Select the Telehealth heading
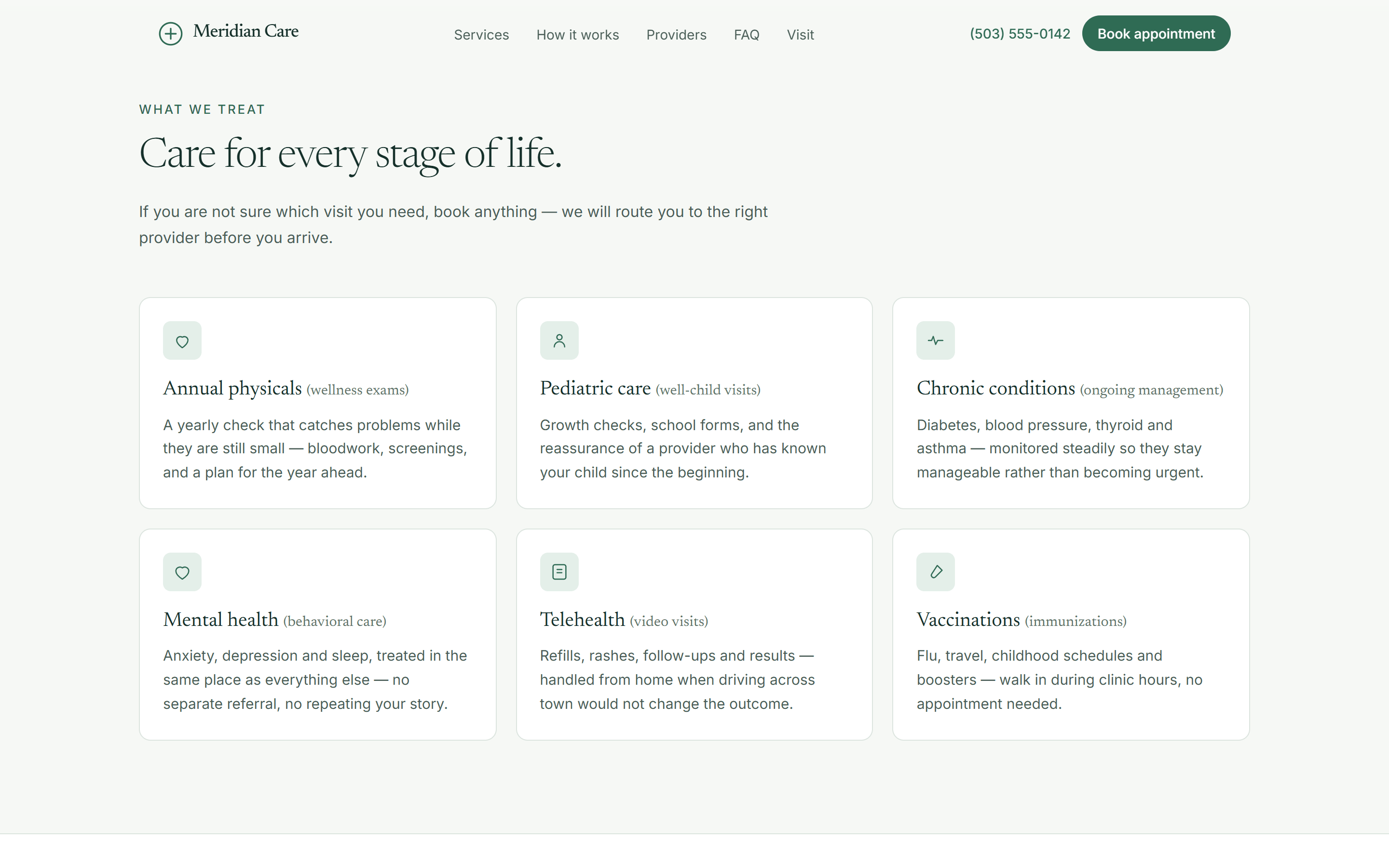1389x868 pixels. tap(582, 620)
